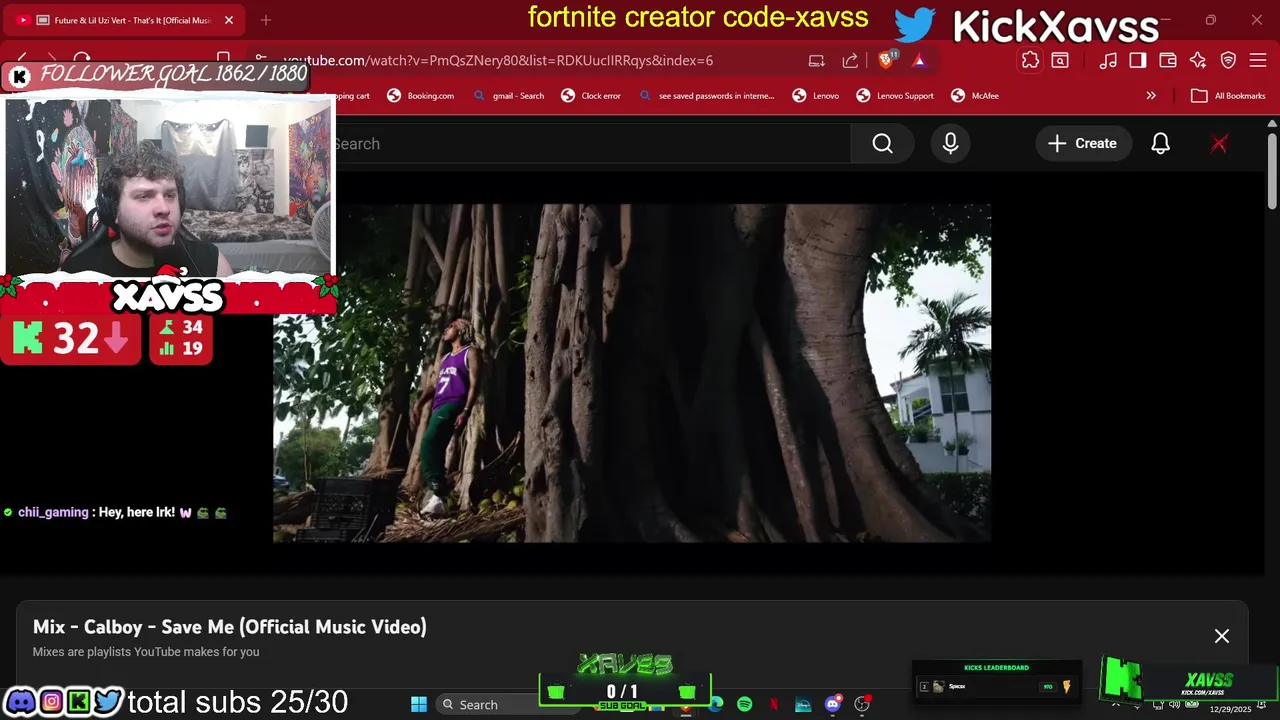Image resolution: width=1280 pixels, height=720 pixels.
Task: Click the YouTube magnifier search button
Action: click(882, 144)
